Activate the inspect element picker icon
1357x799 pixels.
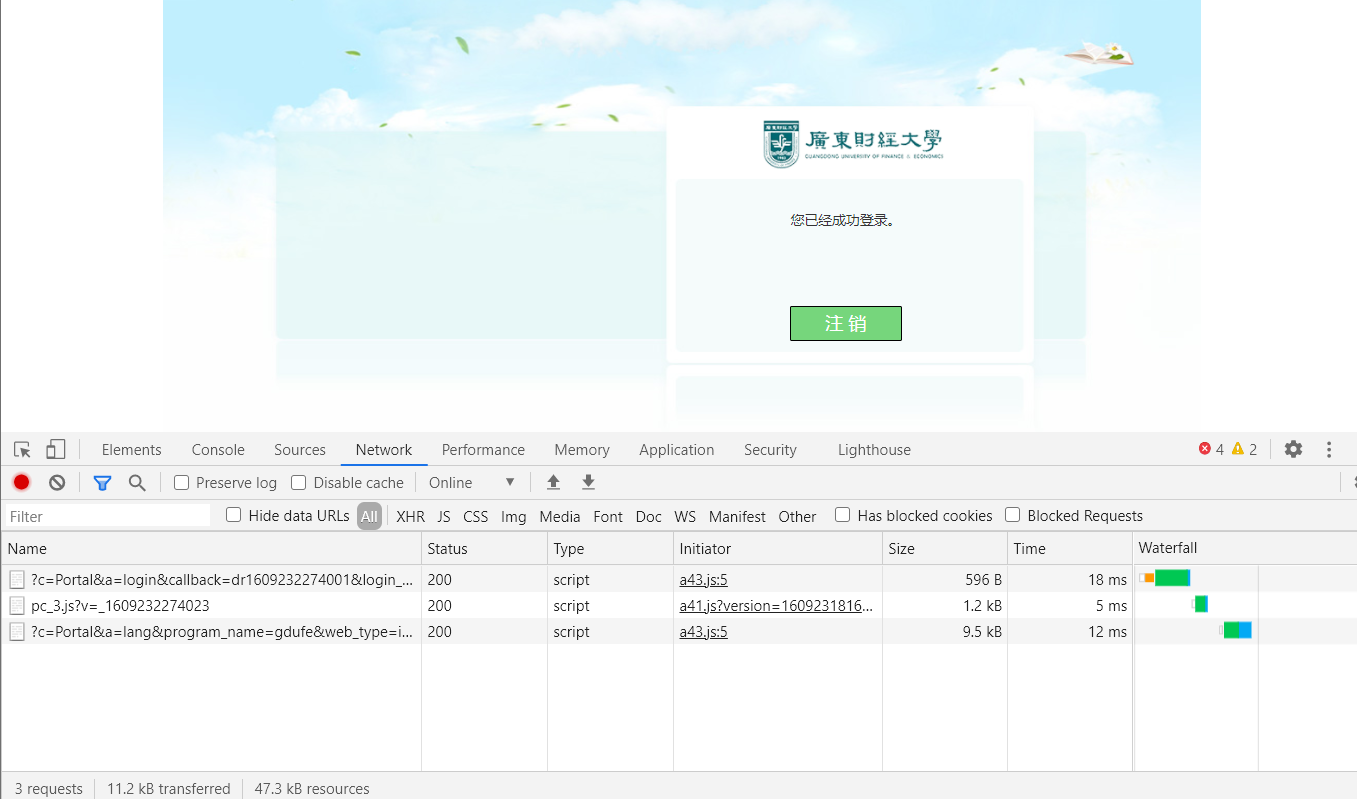(x=22, y=450)
